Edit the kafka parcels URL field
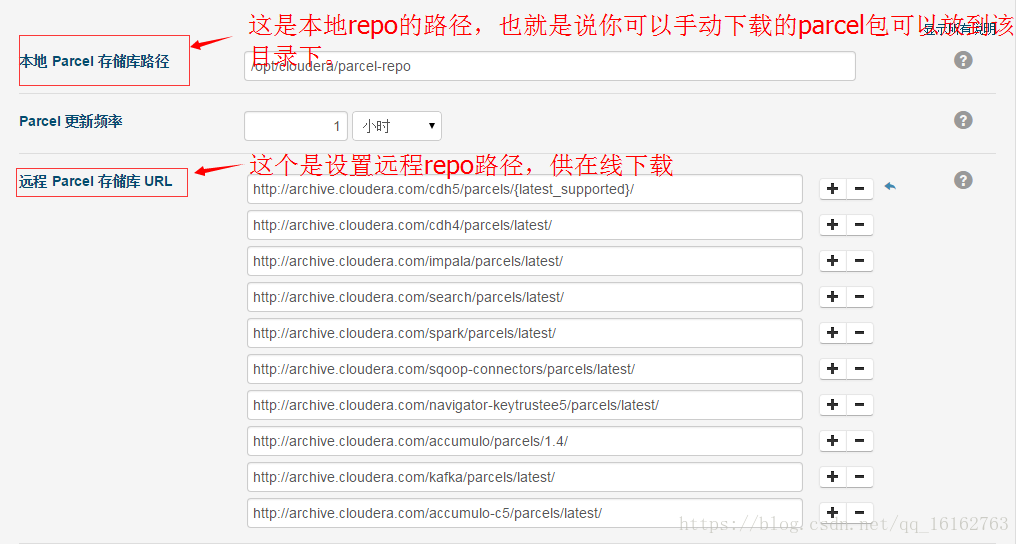This screenshot has height=544, width=1020. 525,477
